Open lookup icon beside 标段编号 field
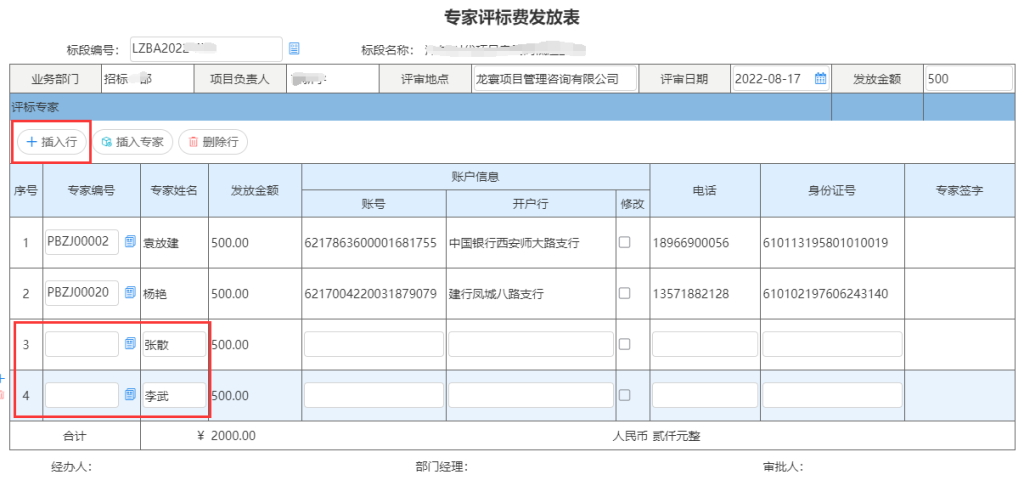1024x486 pixels. [294, 48]
